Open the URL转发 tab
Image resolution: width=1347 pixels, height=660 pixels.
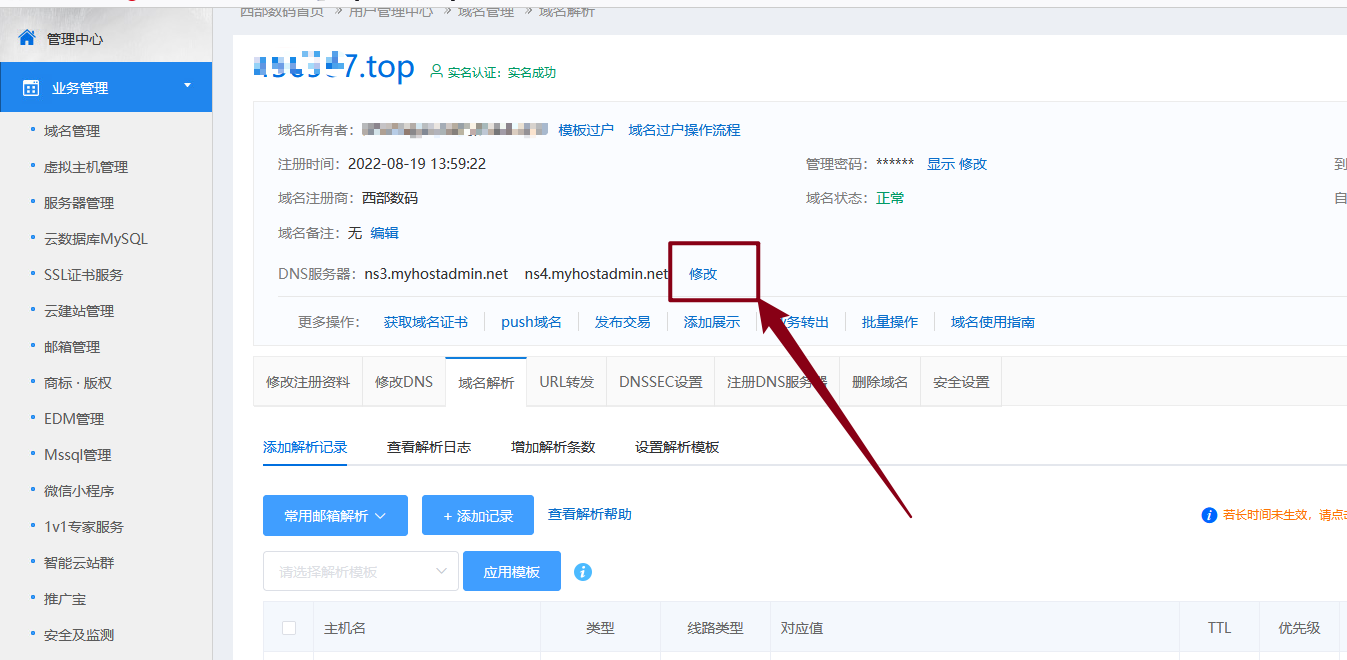point(566,382)
